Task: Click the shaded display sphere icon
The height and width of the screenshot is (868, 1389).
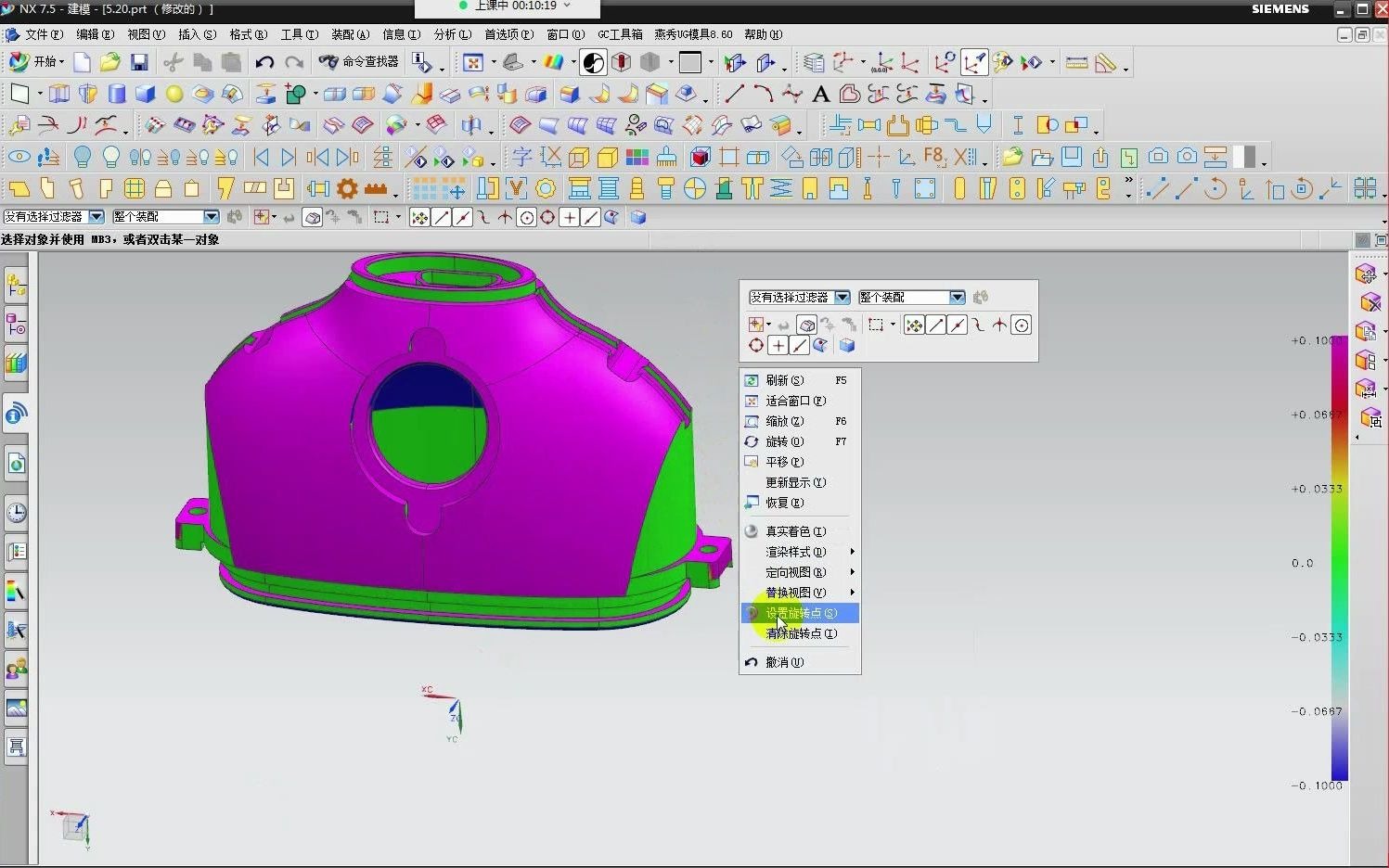Action: click(592, 62)
